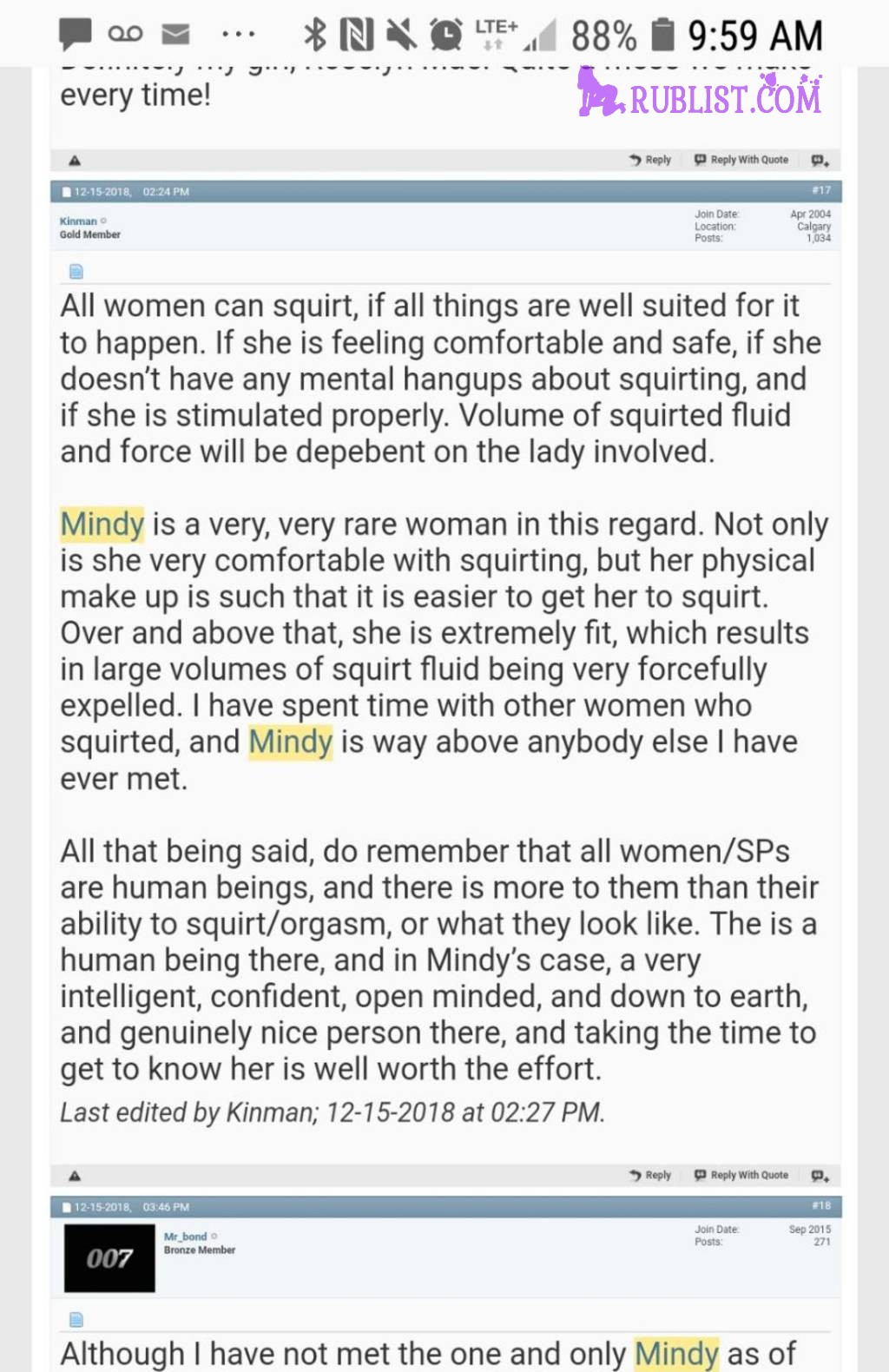Tap multi-quote icon below Kinman's post

pos(820,1176)
